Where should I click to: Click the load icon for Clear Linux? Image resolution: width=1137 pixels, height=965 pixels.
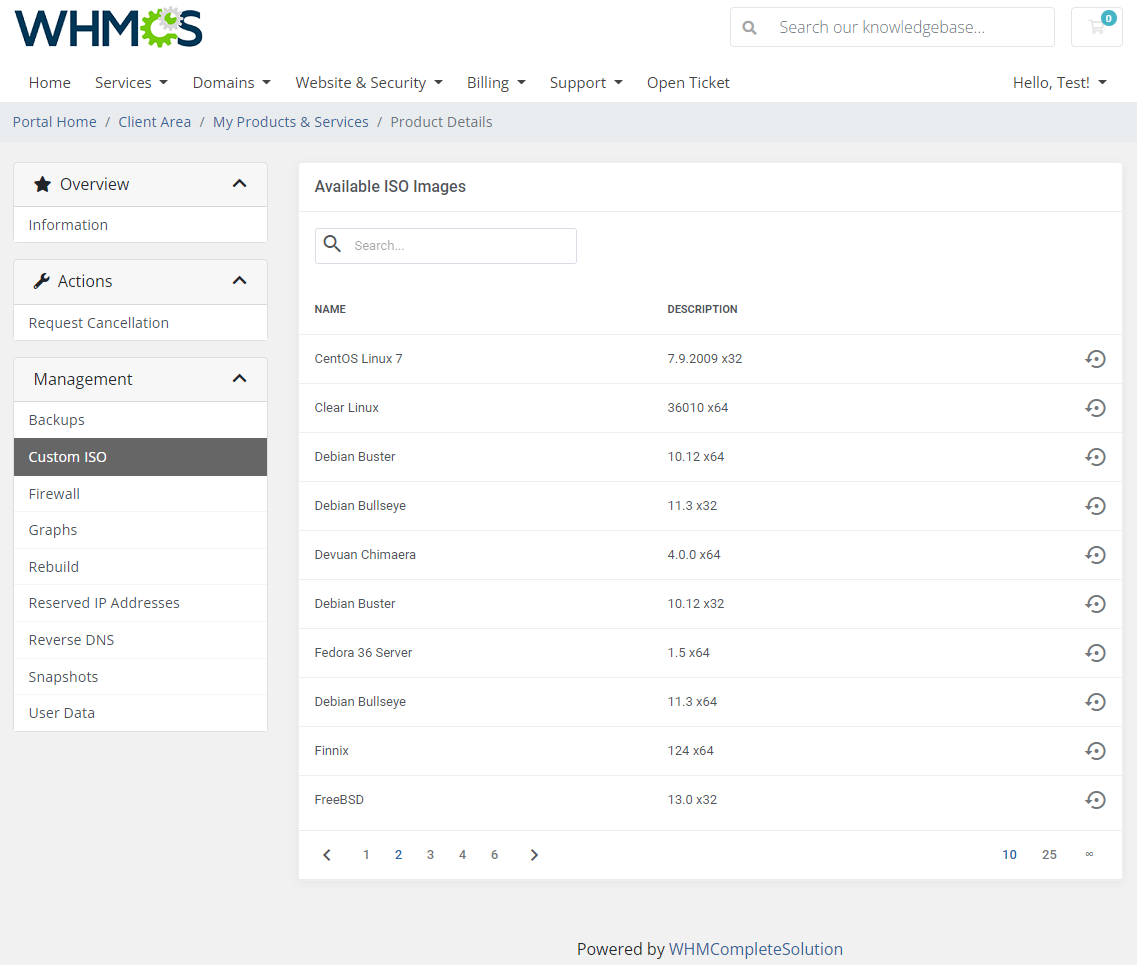pos(1095,408)
